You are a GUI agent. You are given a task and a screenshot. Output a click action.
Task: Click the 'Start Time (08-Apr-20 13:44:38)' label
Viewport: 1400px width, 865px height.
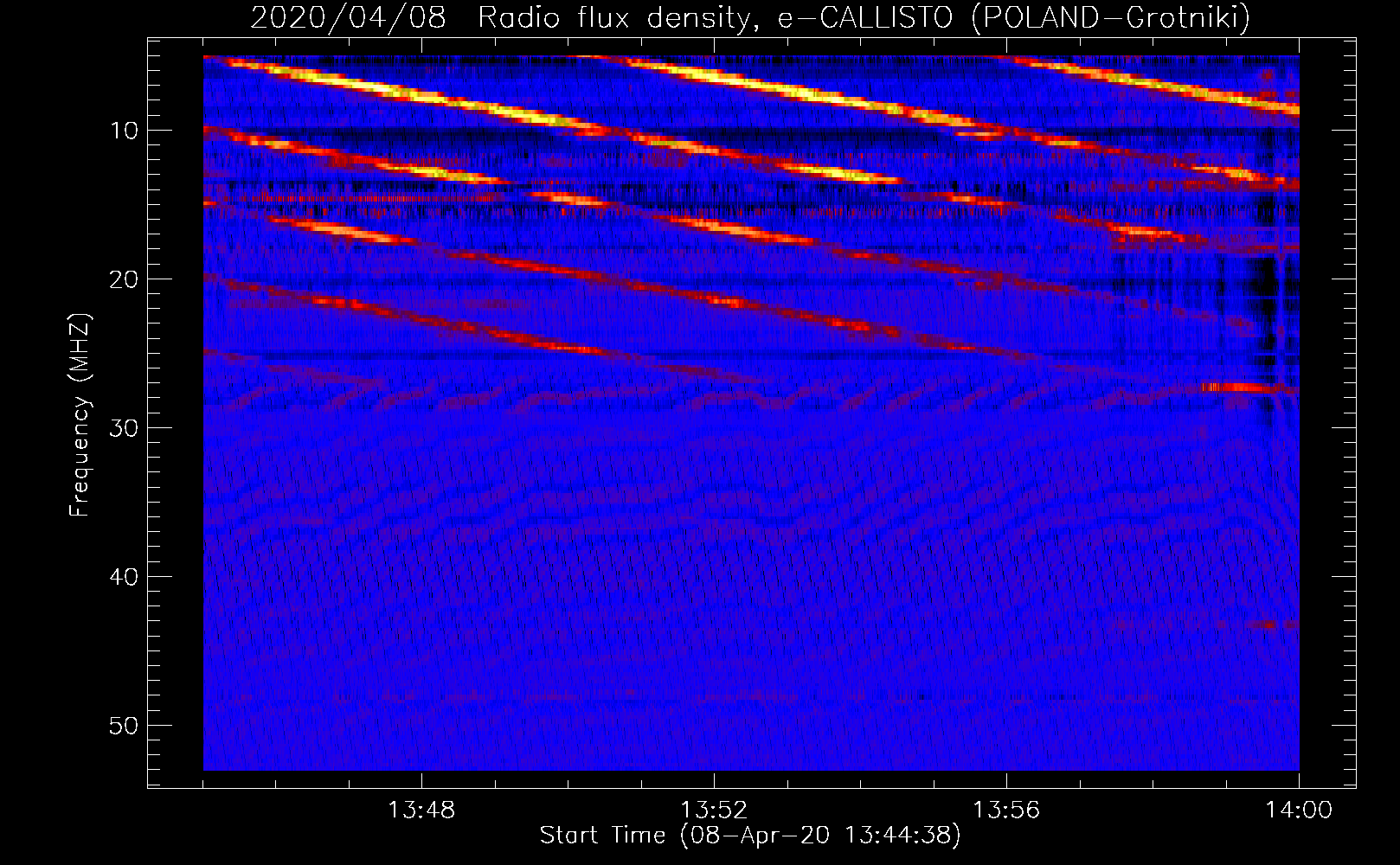coord(750,836)
